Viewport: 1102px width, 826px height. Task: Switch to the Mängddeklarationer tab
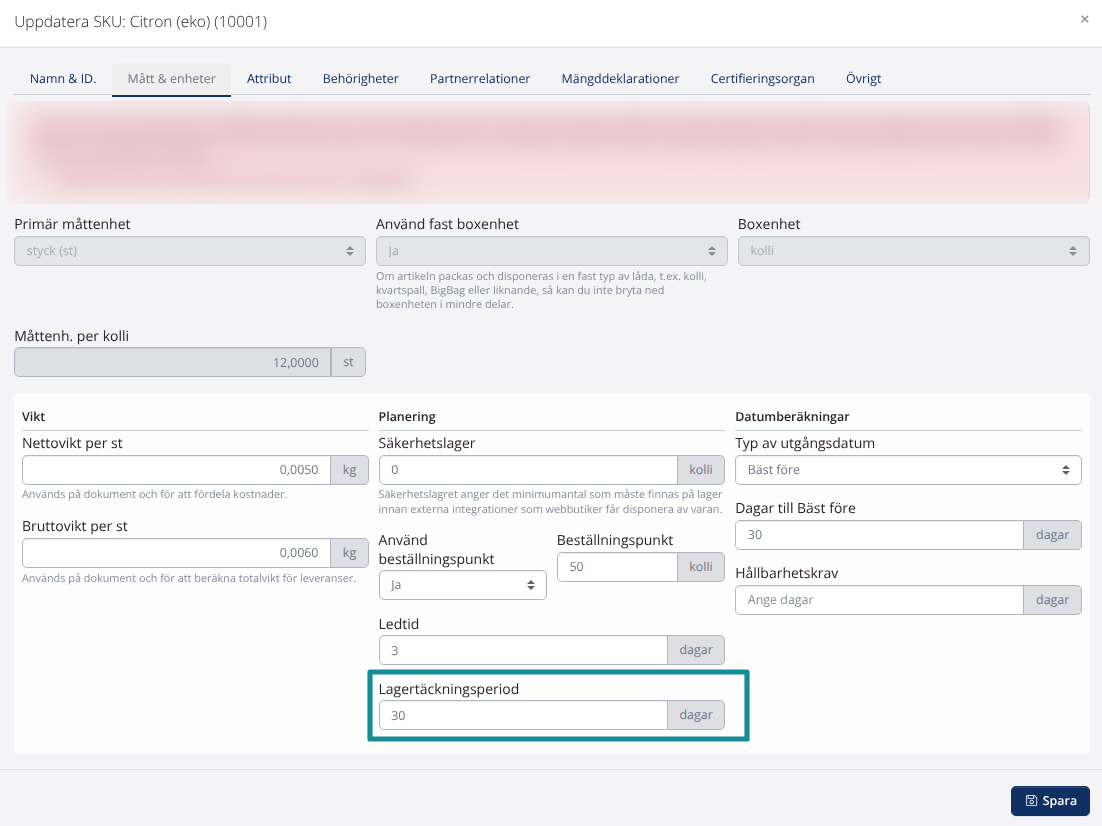pos(621,77)
